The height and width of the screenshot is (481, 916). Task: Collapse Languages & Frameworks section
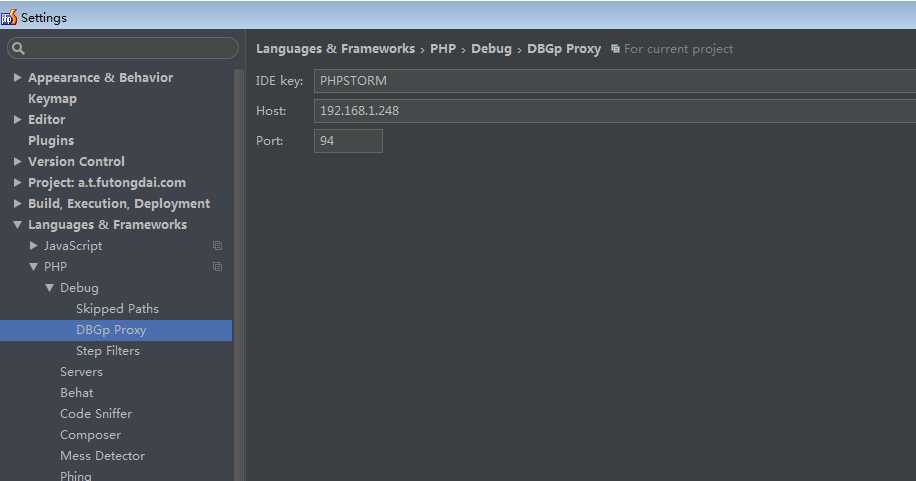(18, 224)
